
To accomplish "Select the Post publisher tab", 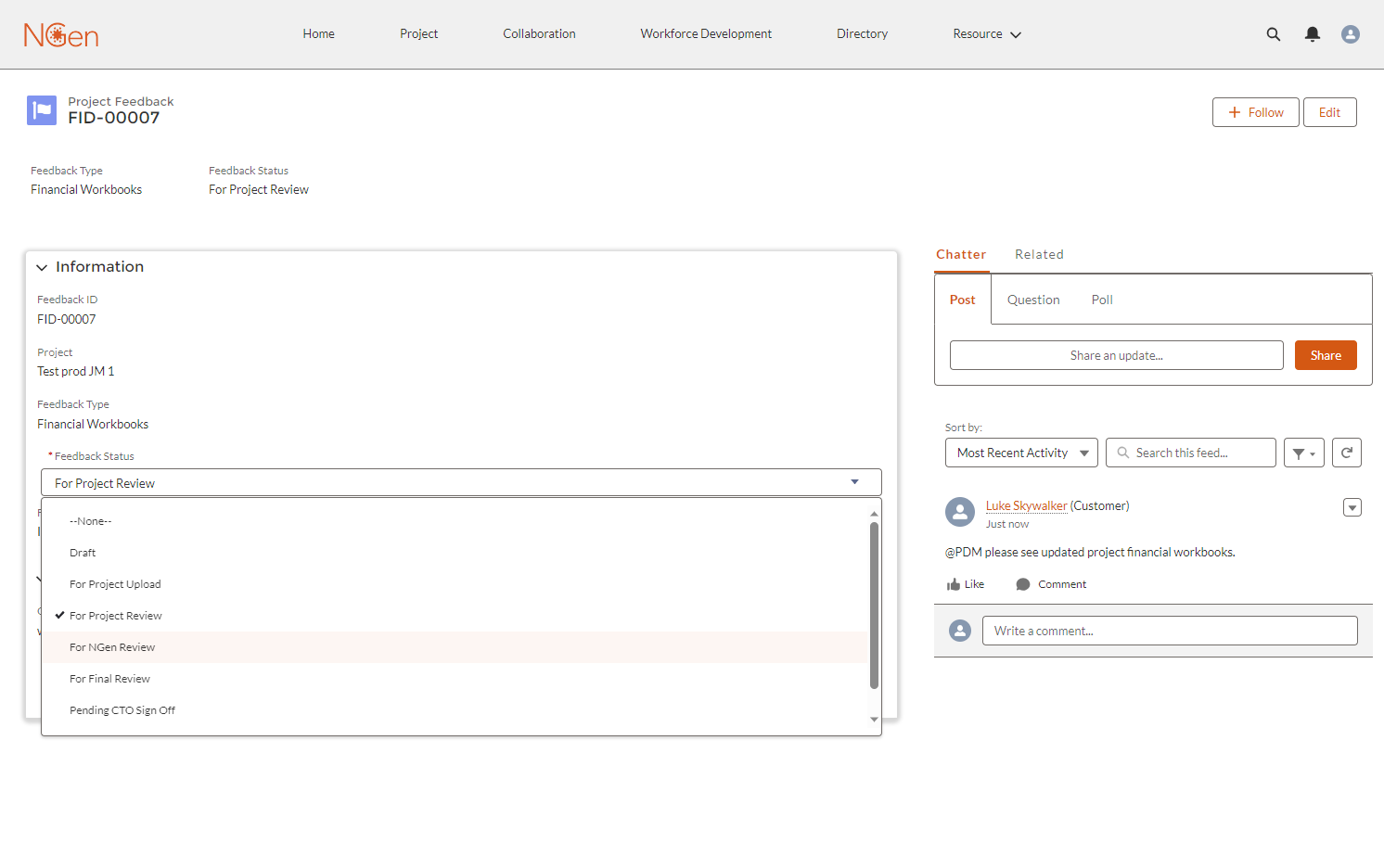I will [963, 300].
